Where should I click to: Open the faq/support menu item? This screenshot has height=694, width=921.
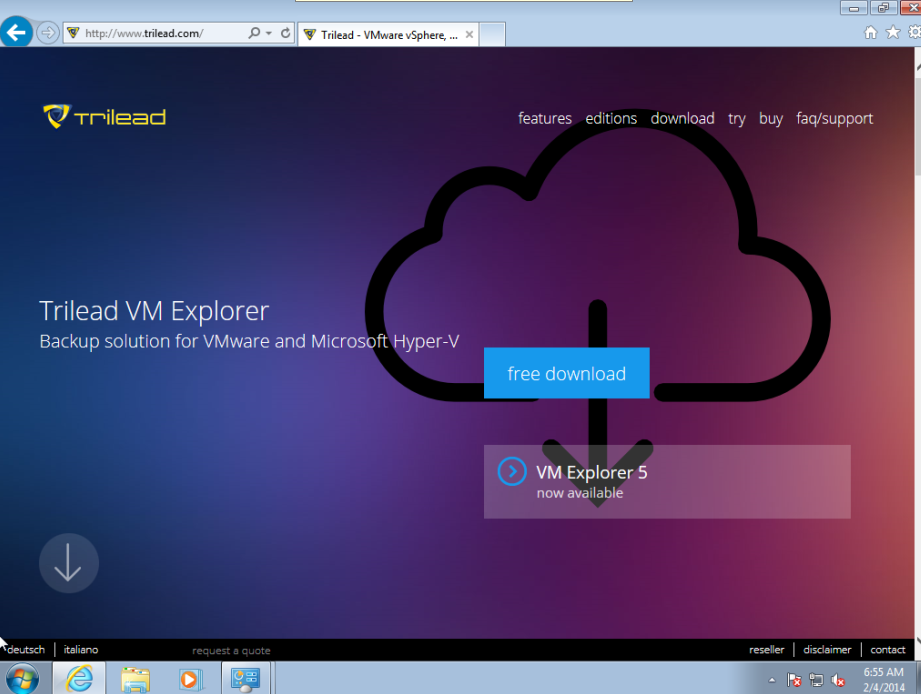(834, 119)
